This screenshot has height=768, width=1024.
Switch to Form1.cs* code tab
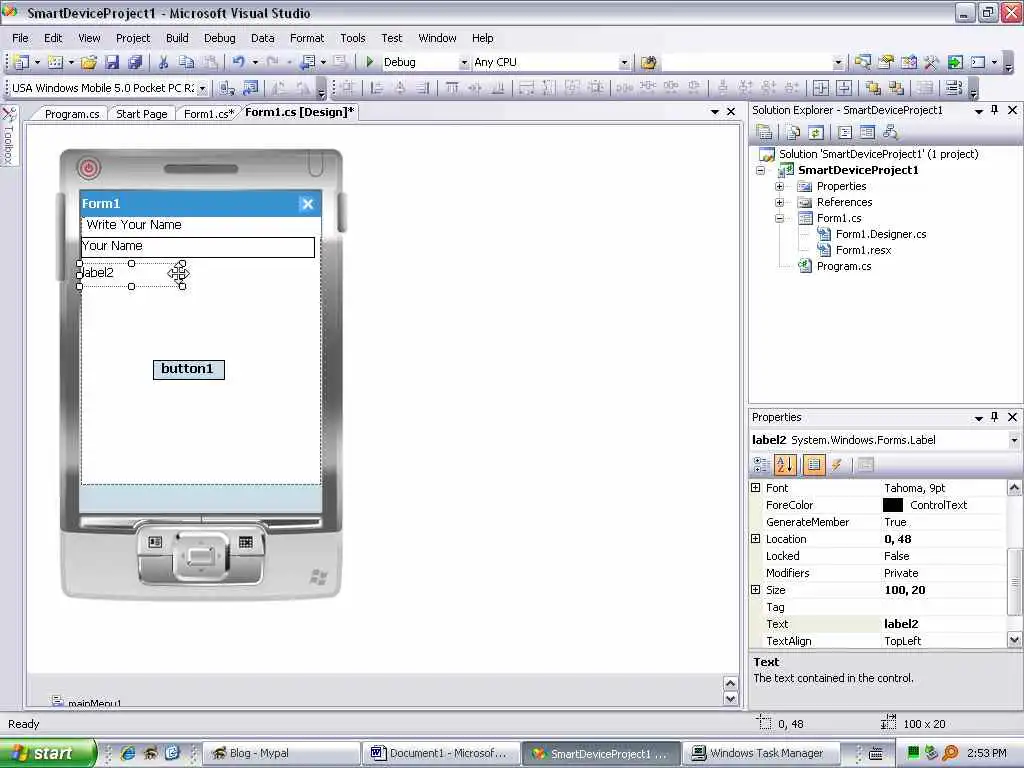pyautogui.click(x=208, y=114)
